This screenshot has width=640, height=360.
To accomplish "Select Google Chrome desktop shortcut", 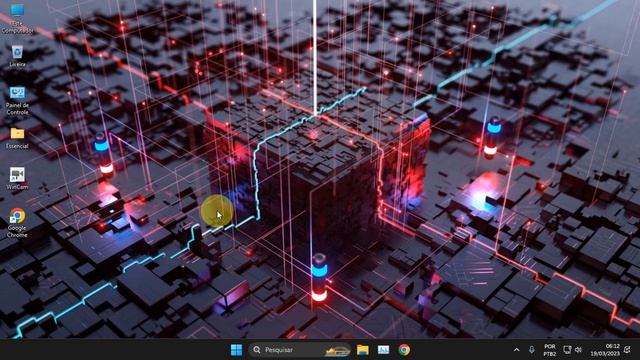I will click(x=17, y=222).
